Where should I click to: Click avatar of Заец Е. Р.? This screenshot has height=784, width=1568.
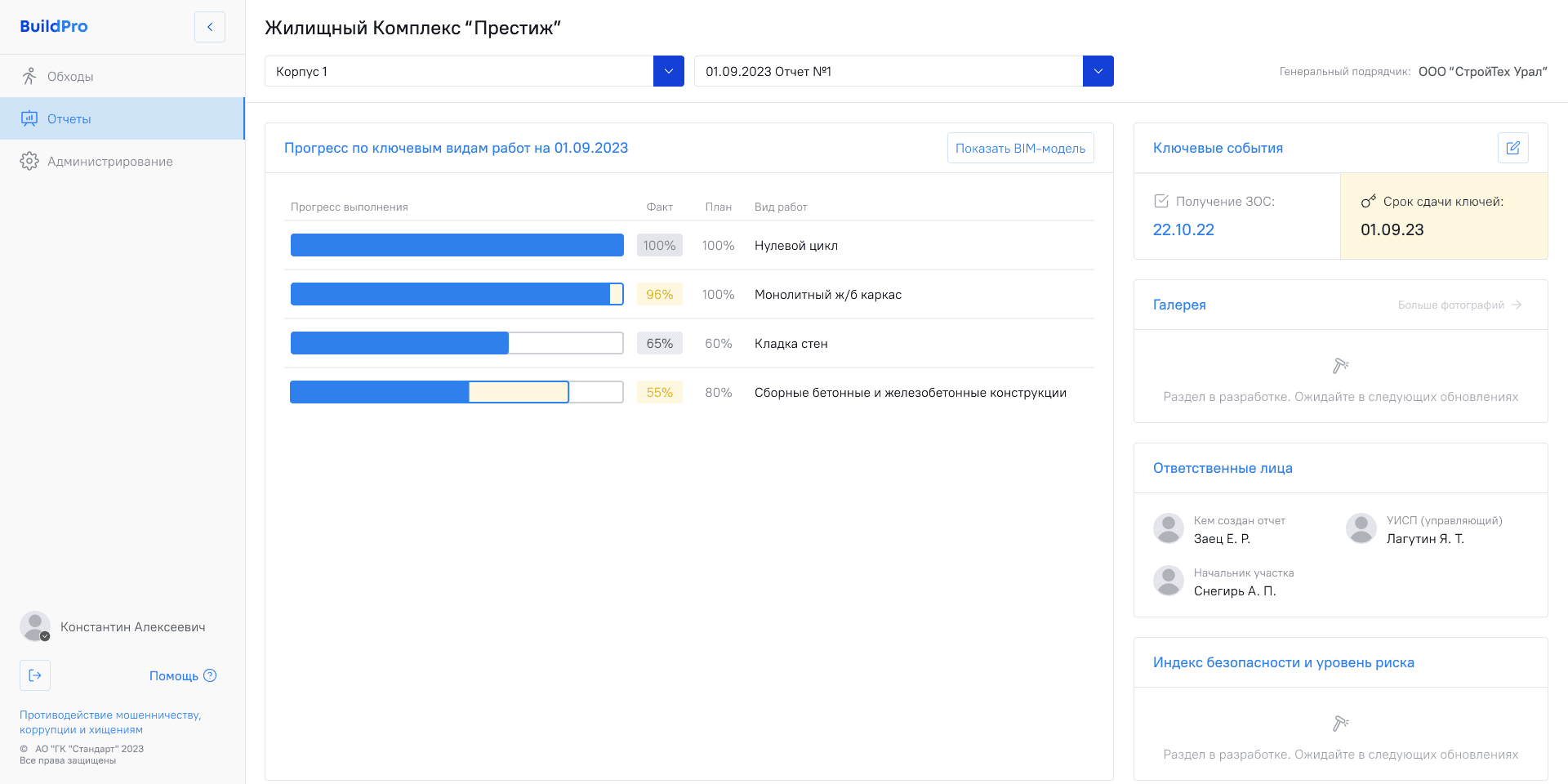[1168, 528]
